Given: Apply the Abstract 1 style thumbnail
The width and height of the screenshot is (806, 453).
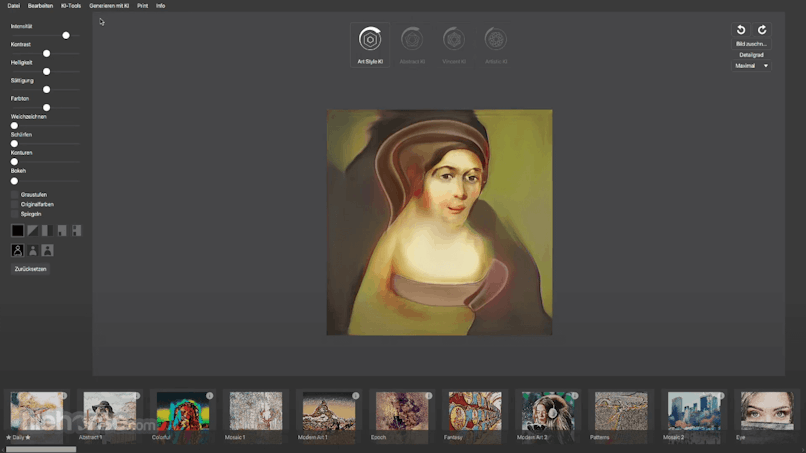Looking at the screenshot, I should coord(109,411).
